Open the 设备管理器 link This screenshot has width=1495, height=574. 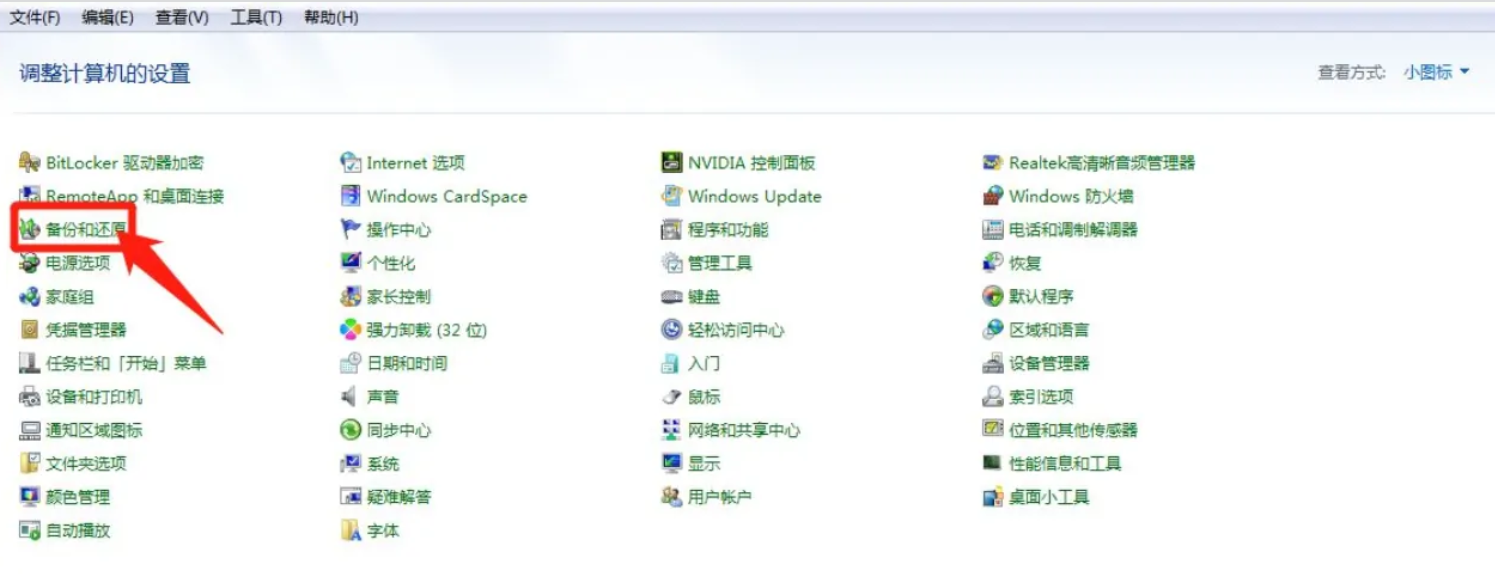1049,363
